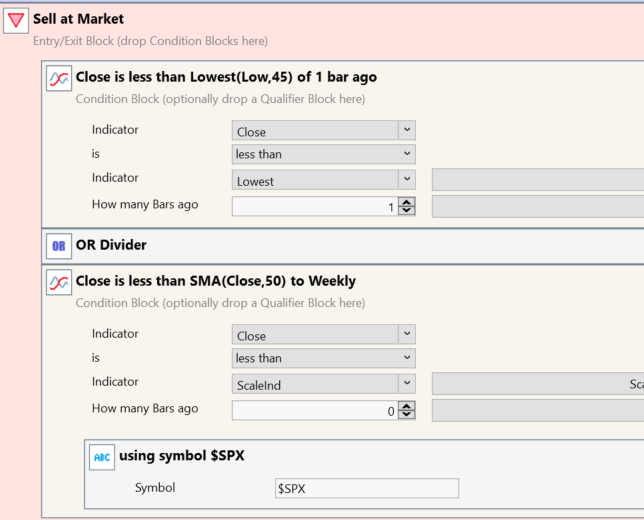644x520 pixels.
Task: Click the Symbol field containing $SPX
Action: [x=366, y=488]
